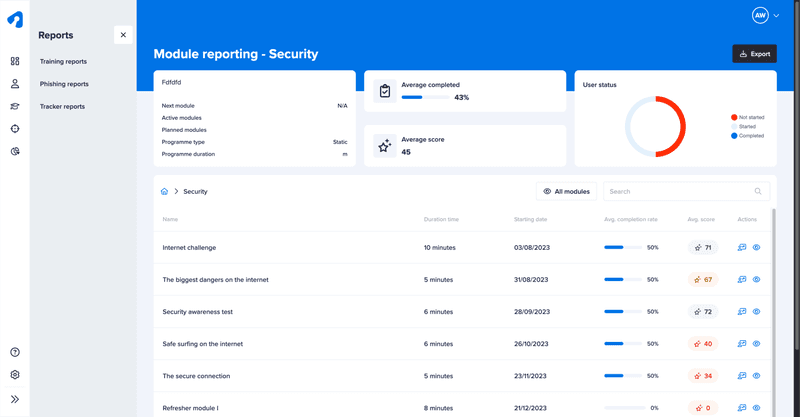Open the reports pie chart icon
The height and width of the screenshot is (417, 800).
click(15, 152)
